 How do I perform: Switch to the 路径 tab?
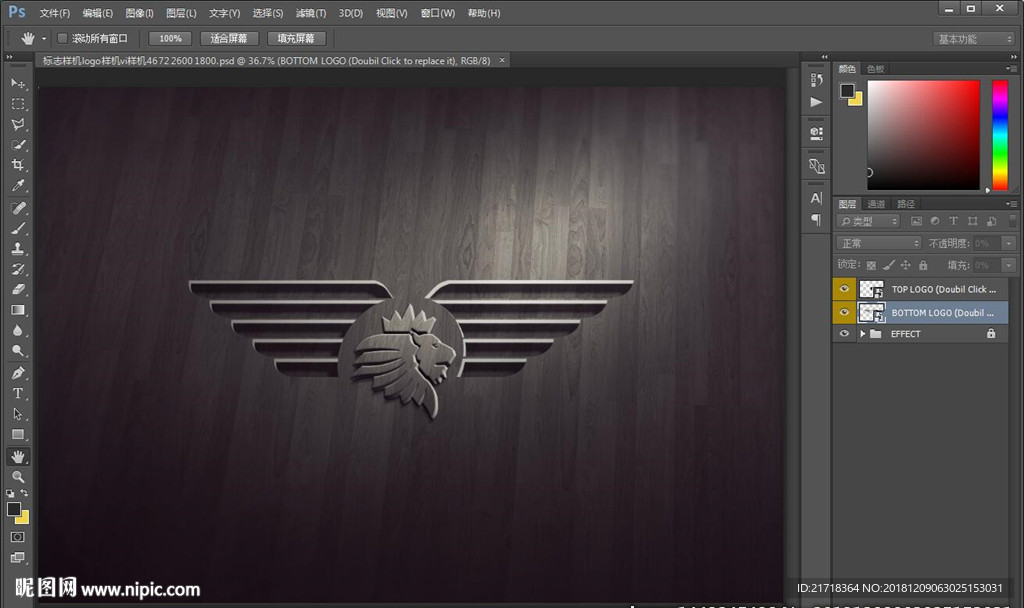(906, 204)
